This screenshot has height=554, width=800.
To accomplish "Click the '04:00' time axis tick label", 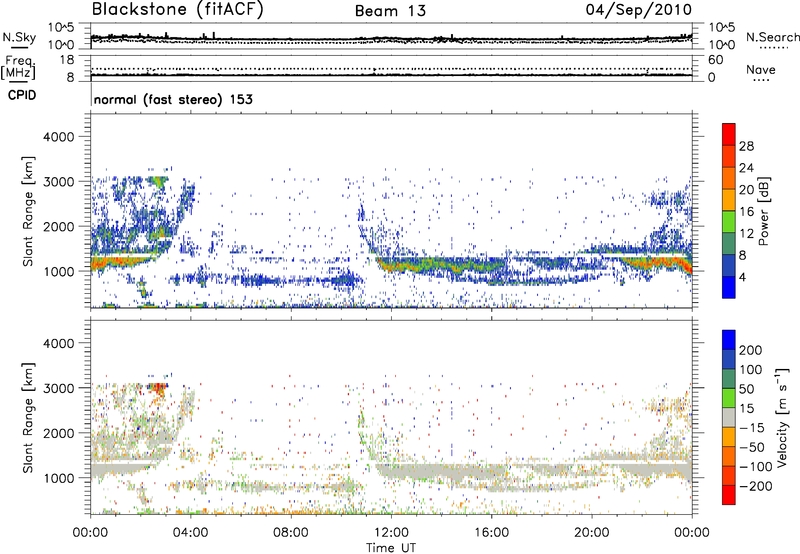I will 190,533.
